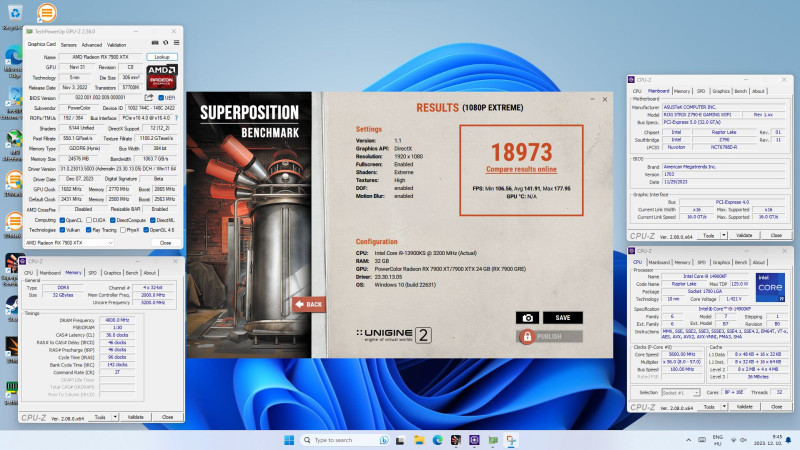The image size is (800, 450).
Task: Click SAVE button in Superposition
Action: point(563,318)
